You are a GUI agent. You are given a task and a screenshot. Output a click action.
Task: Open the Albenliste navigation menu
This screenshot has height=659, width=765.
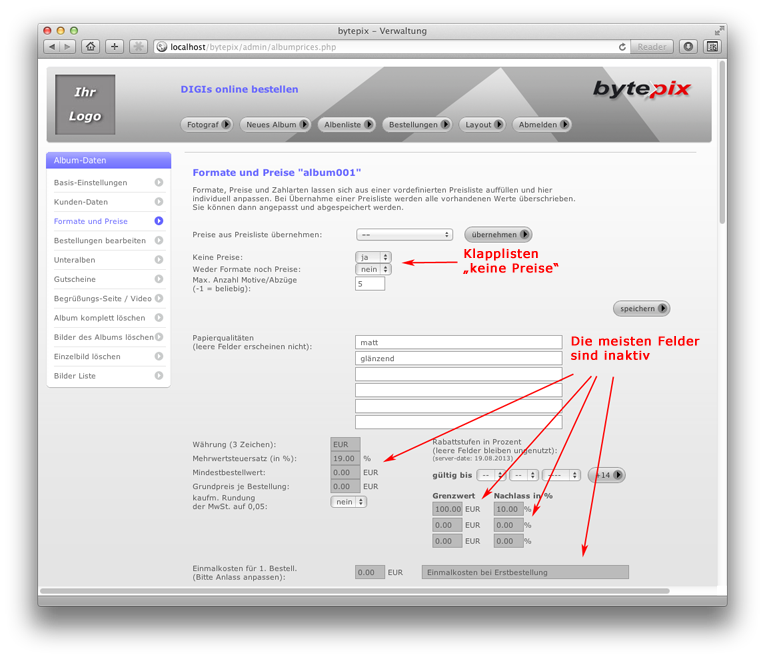[346, 125]
